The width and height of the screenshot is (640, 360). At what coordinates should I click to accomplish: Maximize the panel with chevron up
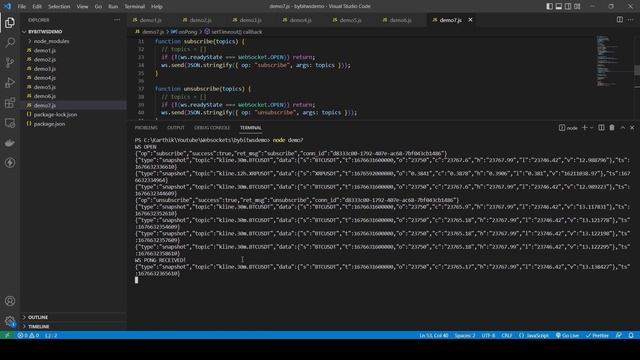(x=623, y=128)
